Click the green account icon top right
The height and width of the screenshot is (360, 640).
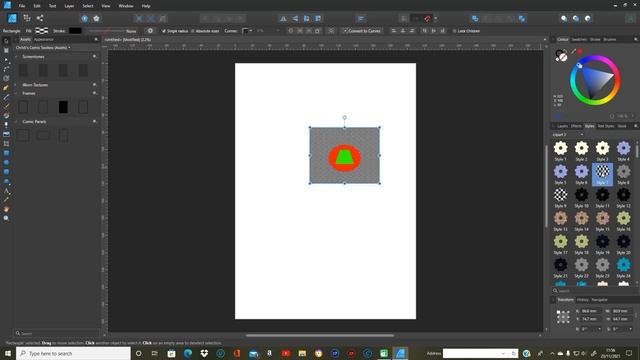click(x=631, y=18)
